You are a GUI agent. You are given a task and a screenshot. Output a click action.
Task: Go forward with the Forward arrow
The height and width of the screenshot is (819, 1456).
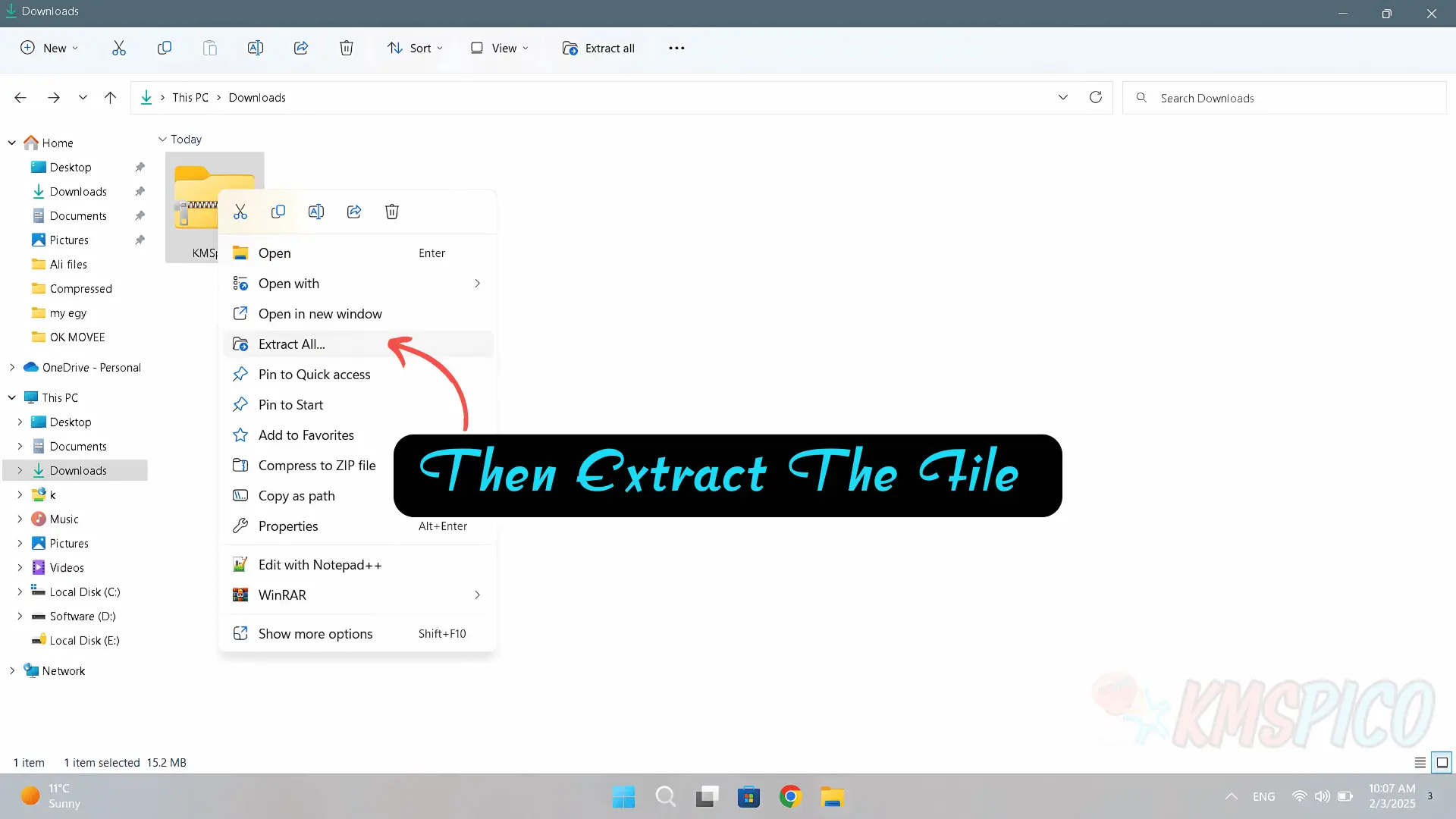pyautogui.click(x=53, y=97)
